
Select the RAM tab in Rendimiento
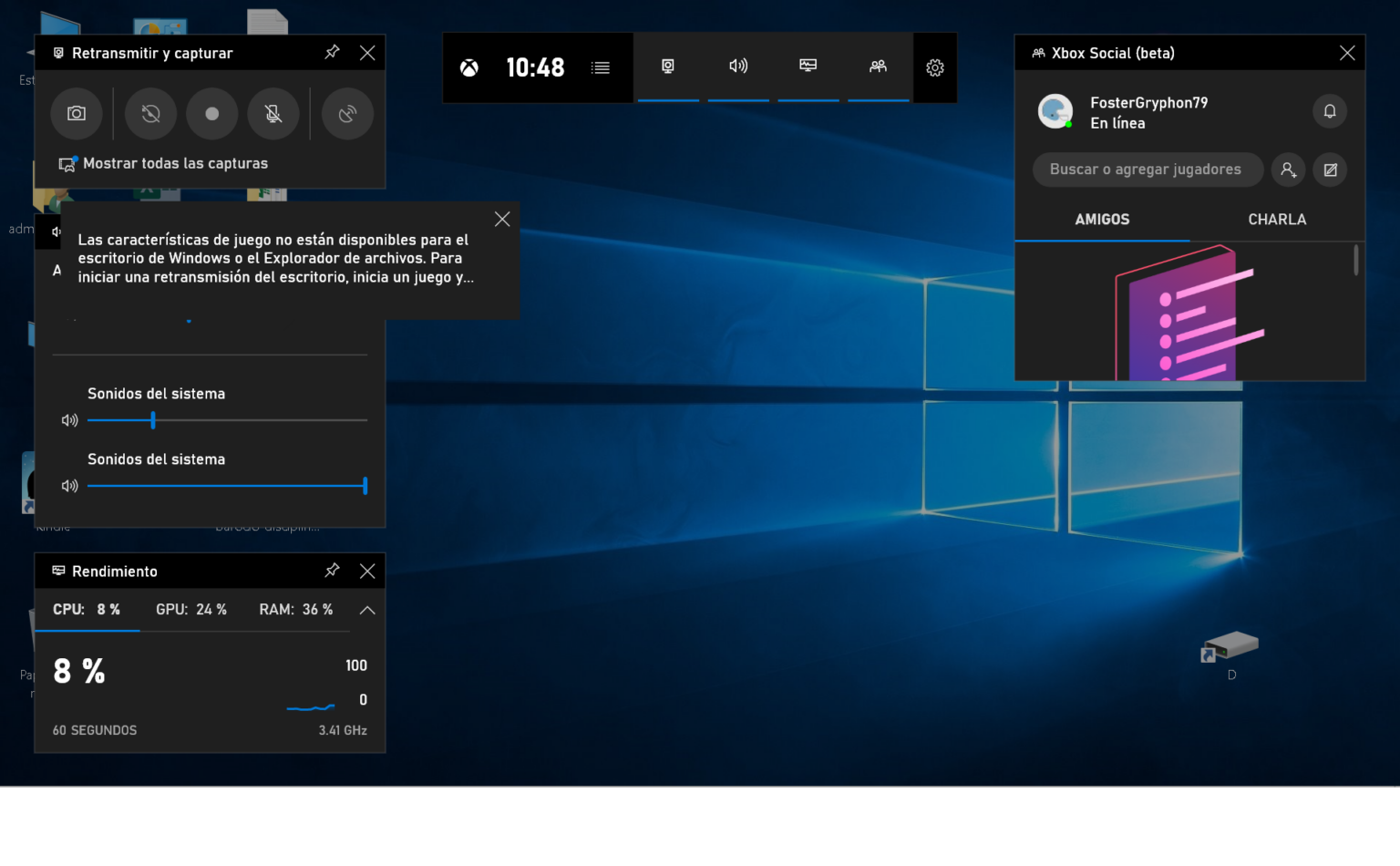click(296, 610)
